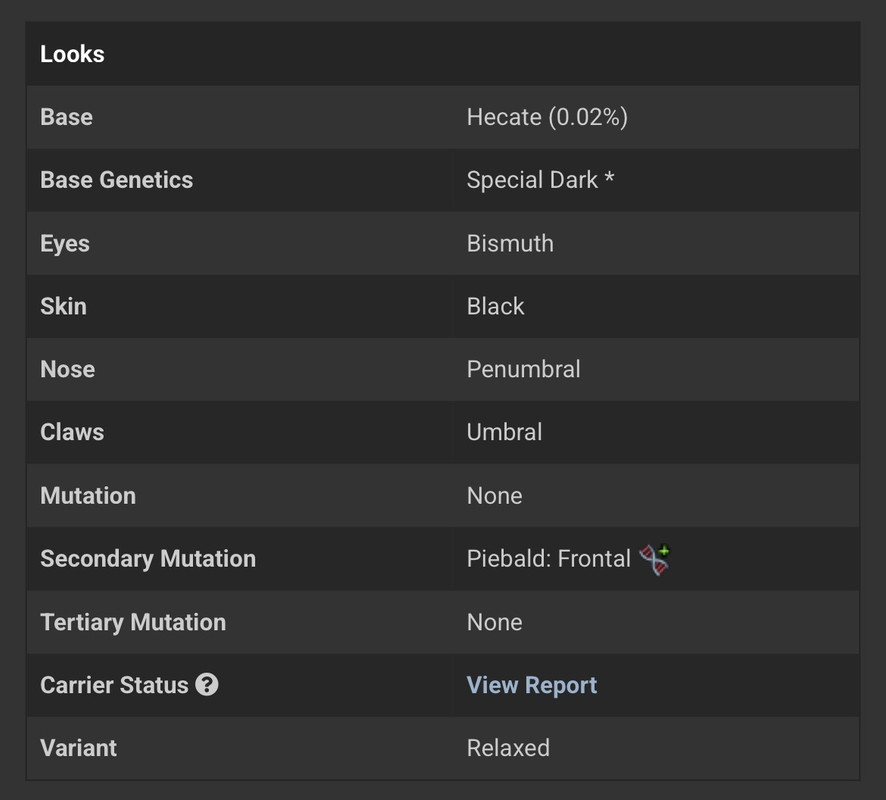Click the Bismuth eyes value

click(x=510, y=244)
